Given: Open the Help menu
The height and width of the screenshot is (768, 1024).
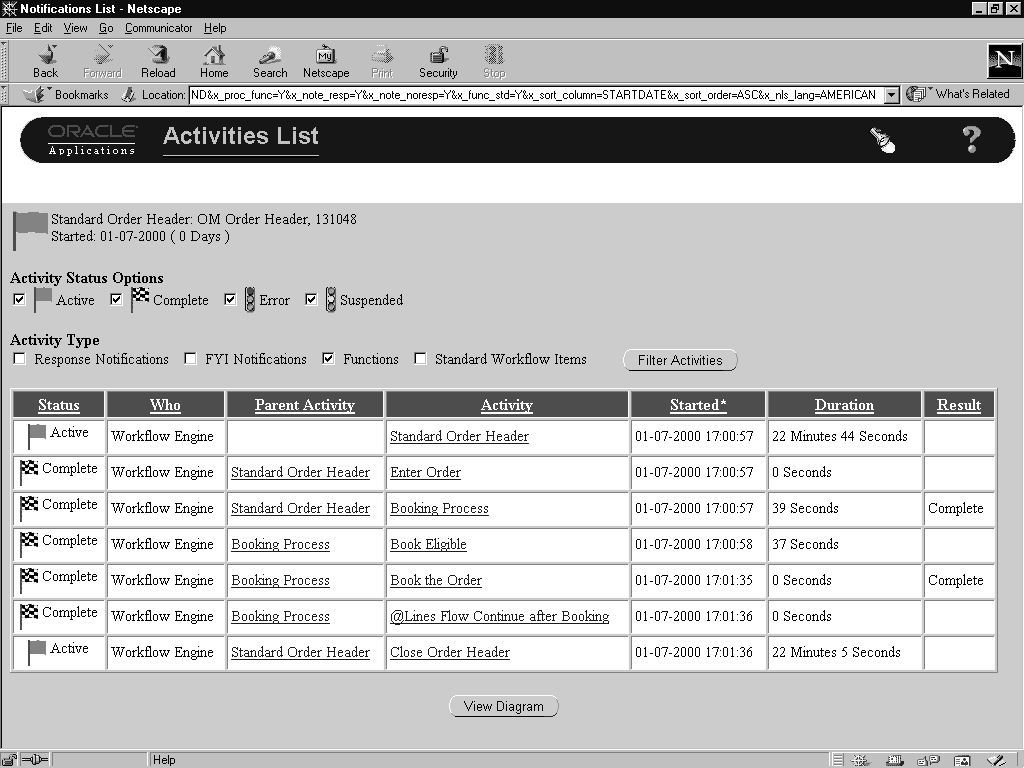Looking at the screenshot, I should tap(215, 28).
